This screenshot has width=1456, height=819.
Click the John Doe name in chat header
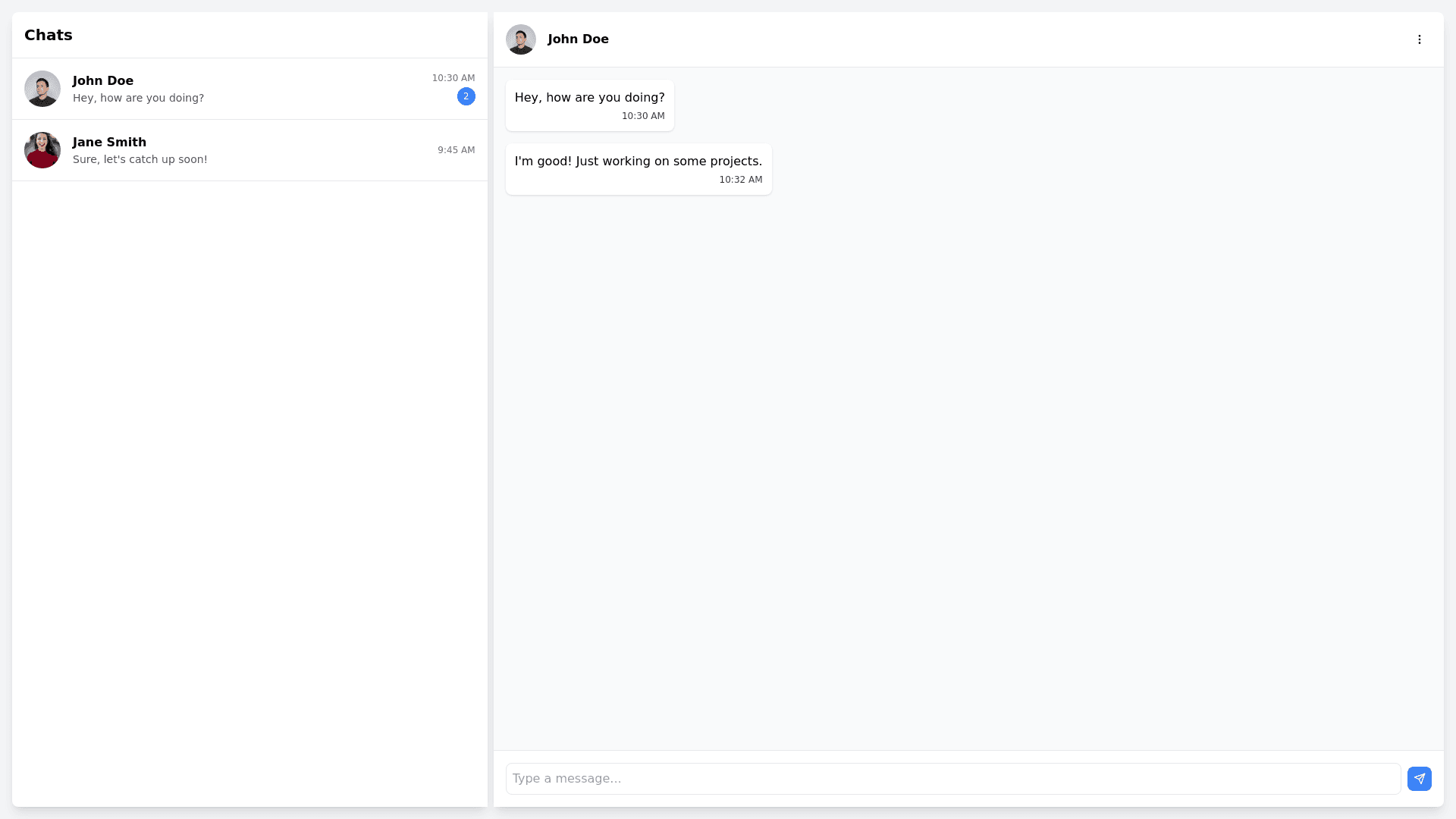coord(578,39)
